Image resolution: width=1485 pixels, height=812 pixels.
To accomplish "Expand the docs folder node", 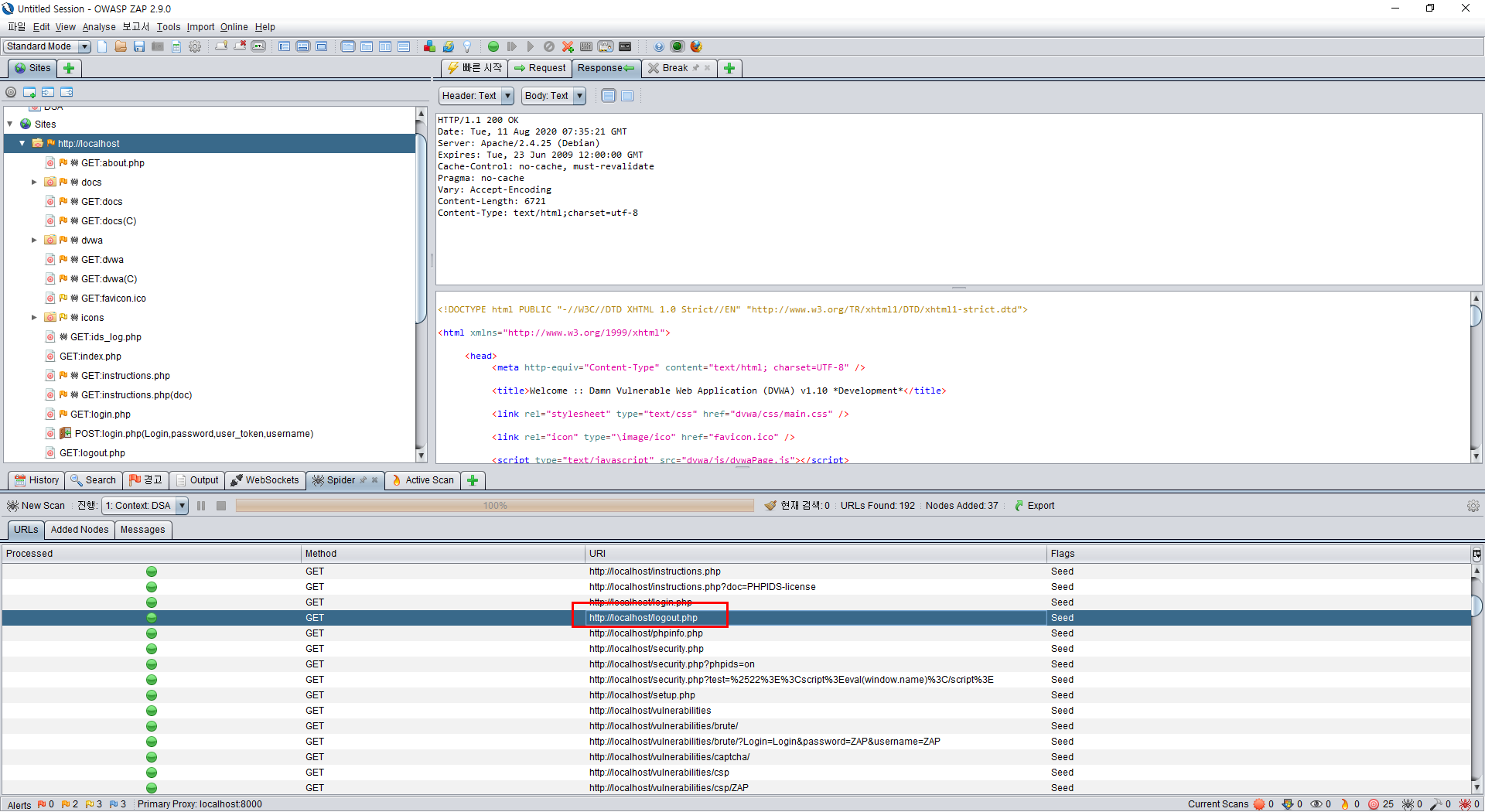I will pyautogui.click(x=34, y=183).
